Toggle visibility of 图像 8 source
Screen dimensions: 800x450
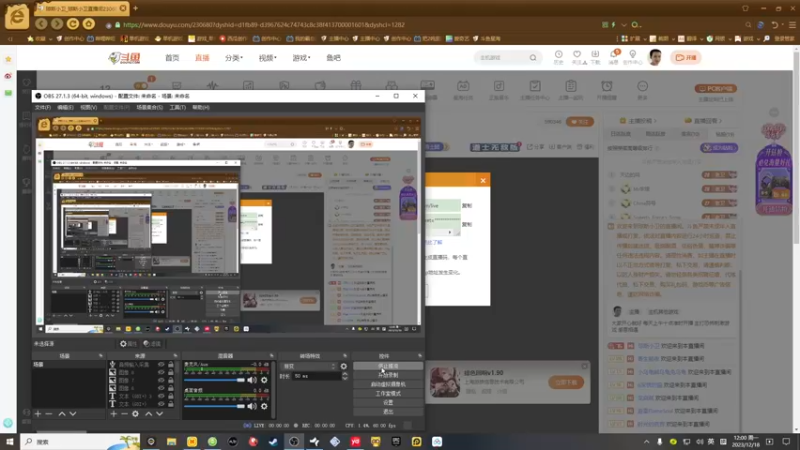point(161,372)
